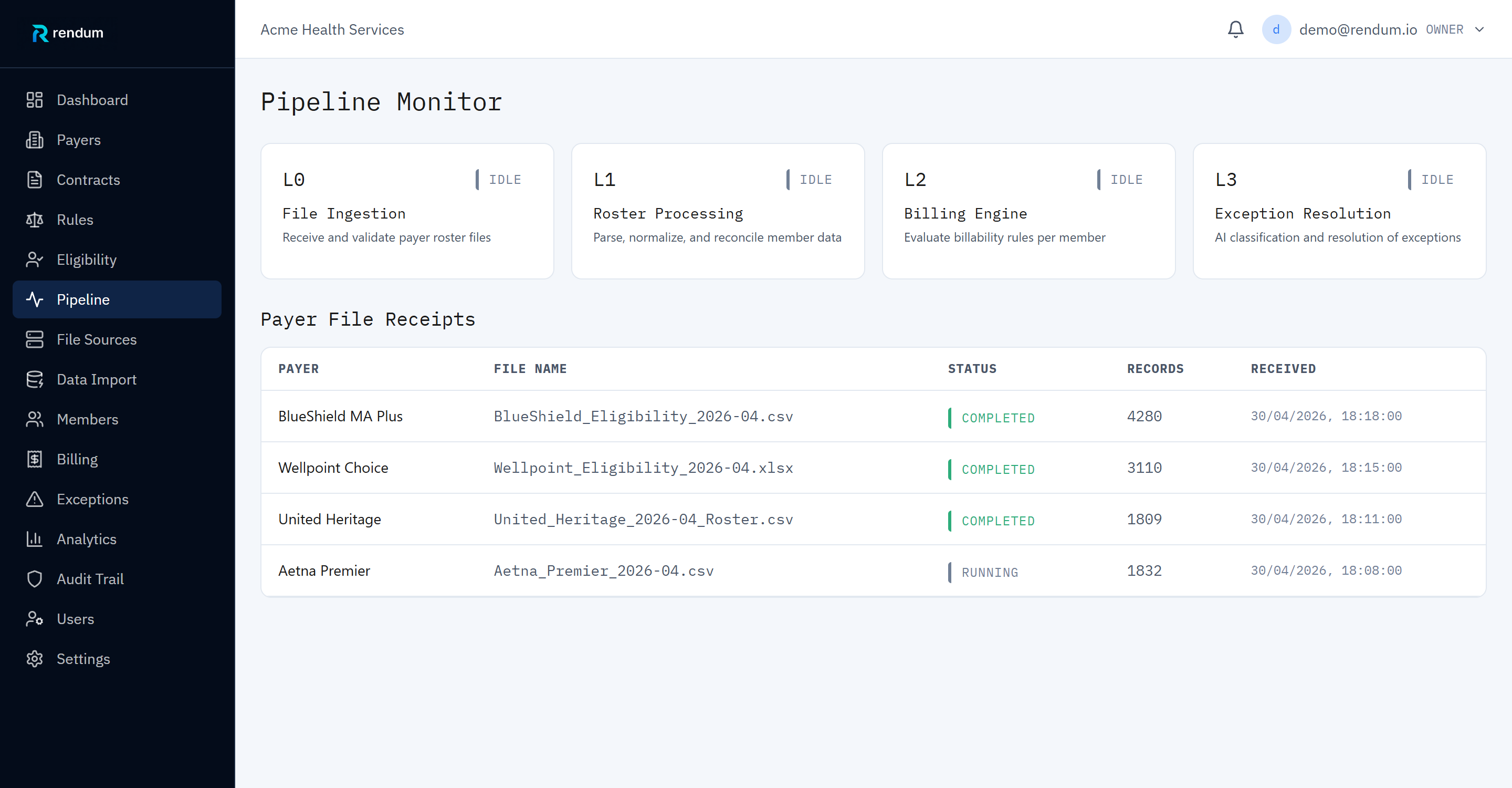Click file Aetna_Premier_2026-04.csv
Screen dimensions: 1512x788
(x=603, y=571)
